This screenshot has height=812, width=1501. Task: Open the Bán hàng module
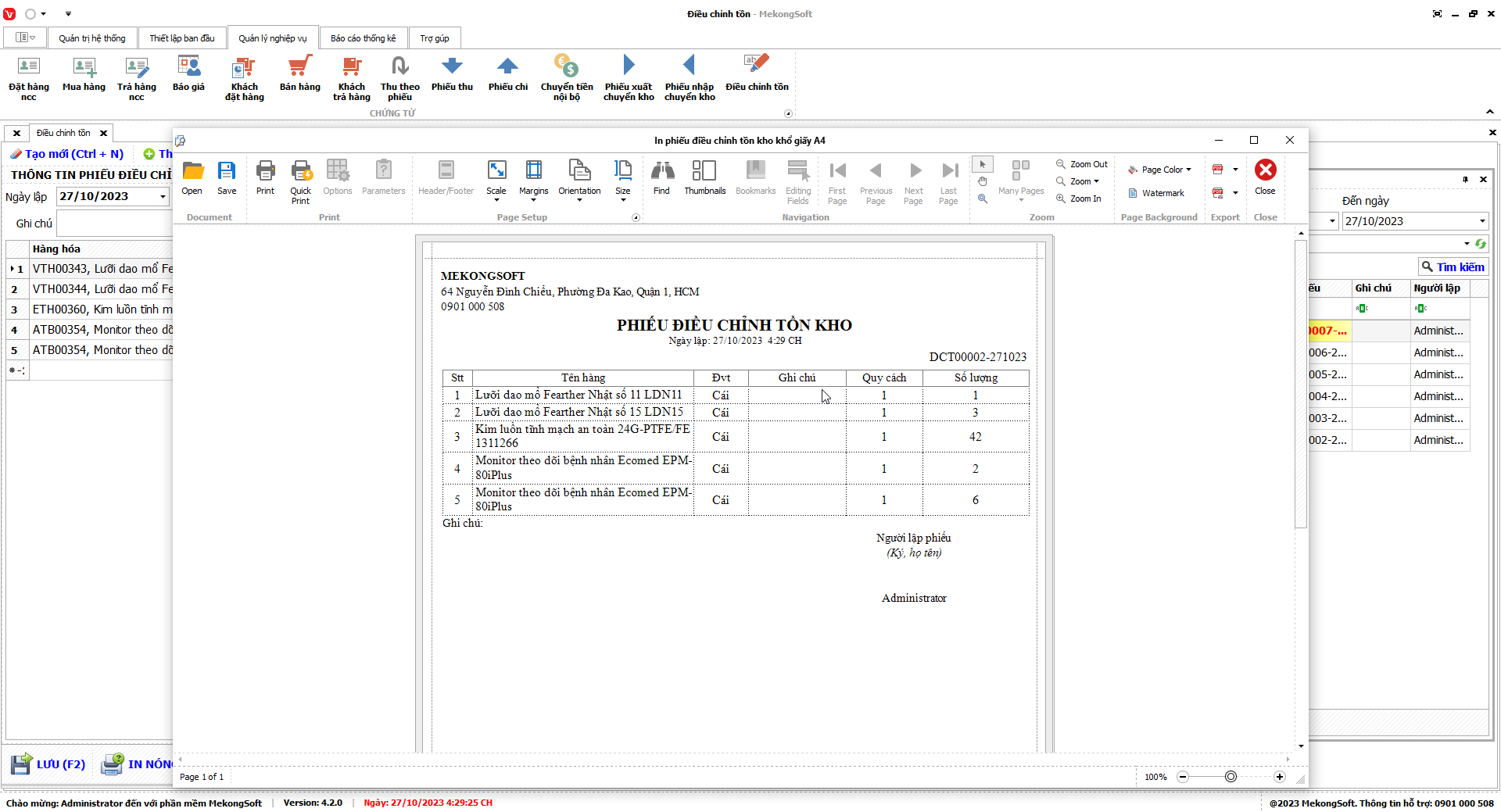(300, 73)
